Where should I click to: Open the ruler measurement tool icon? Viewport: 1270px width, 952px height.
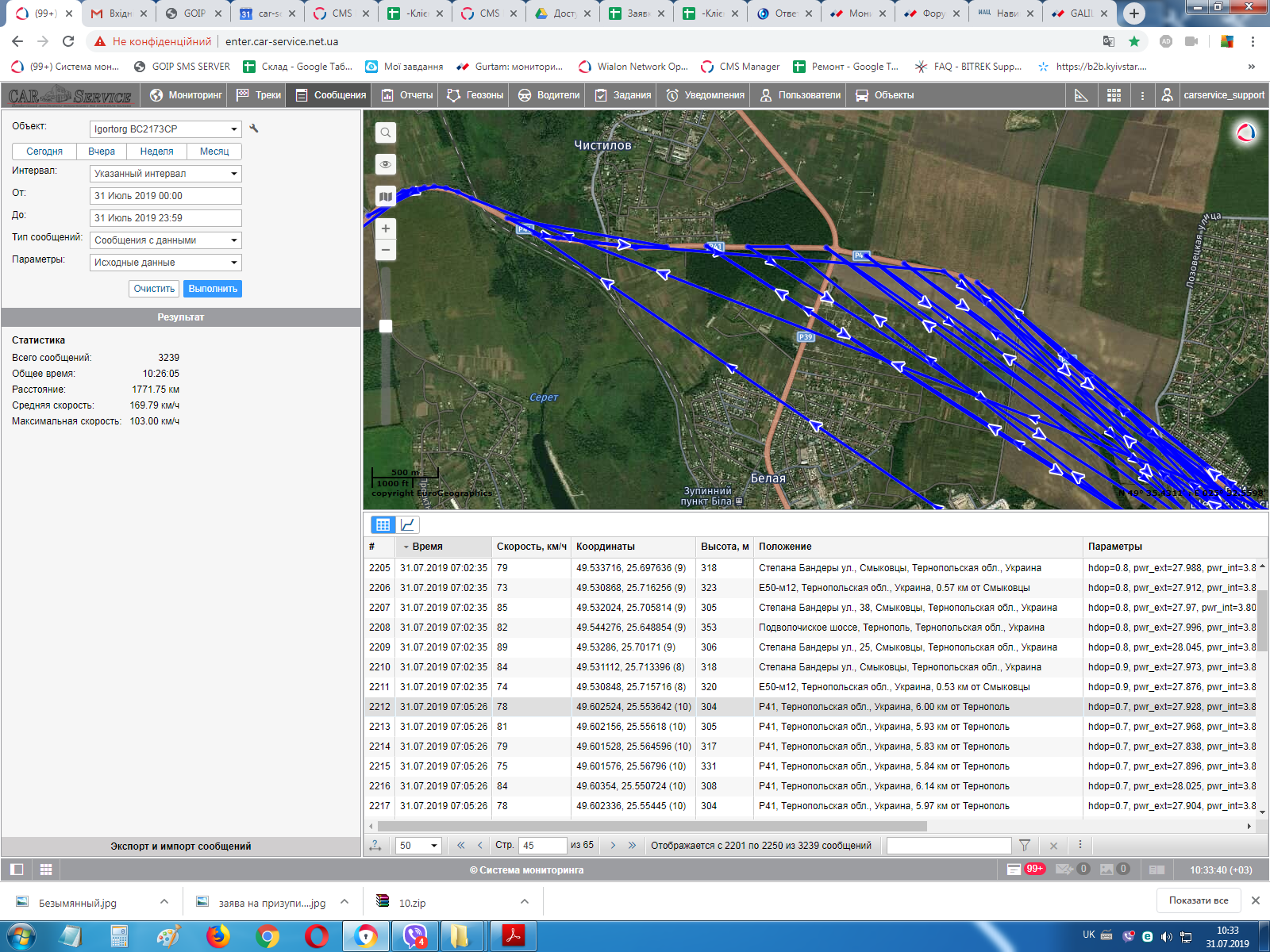(1081, 95)
